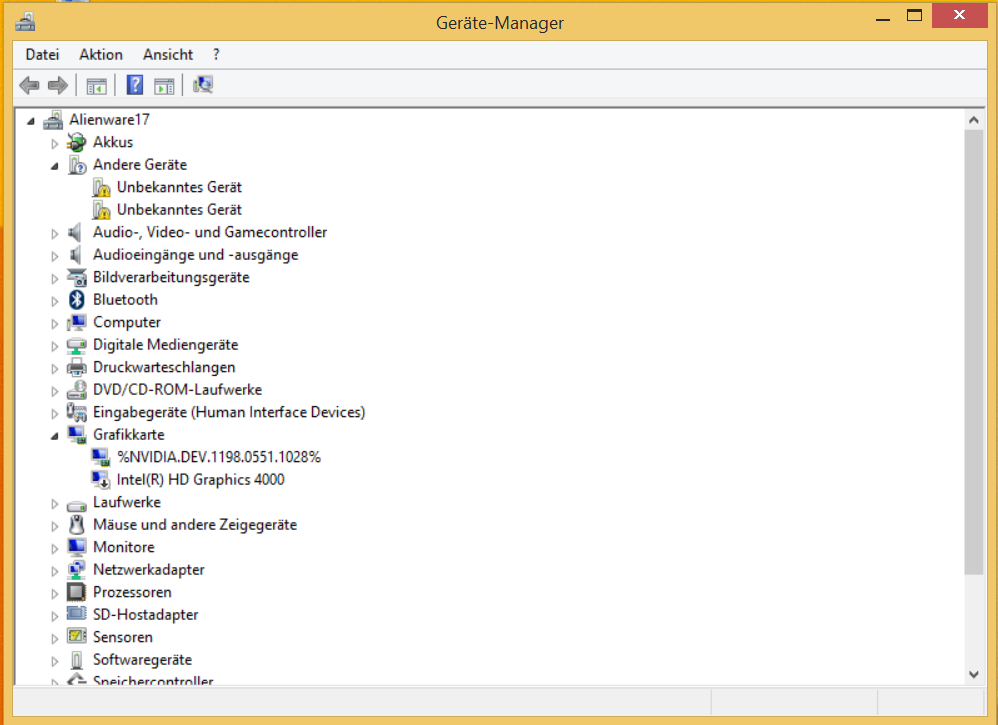Click the Andere Geräte category icon
This screenshot has height=725, width=998.
(77, 165)
